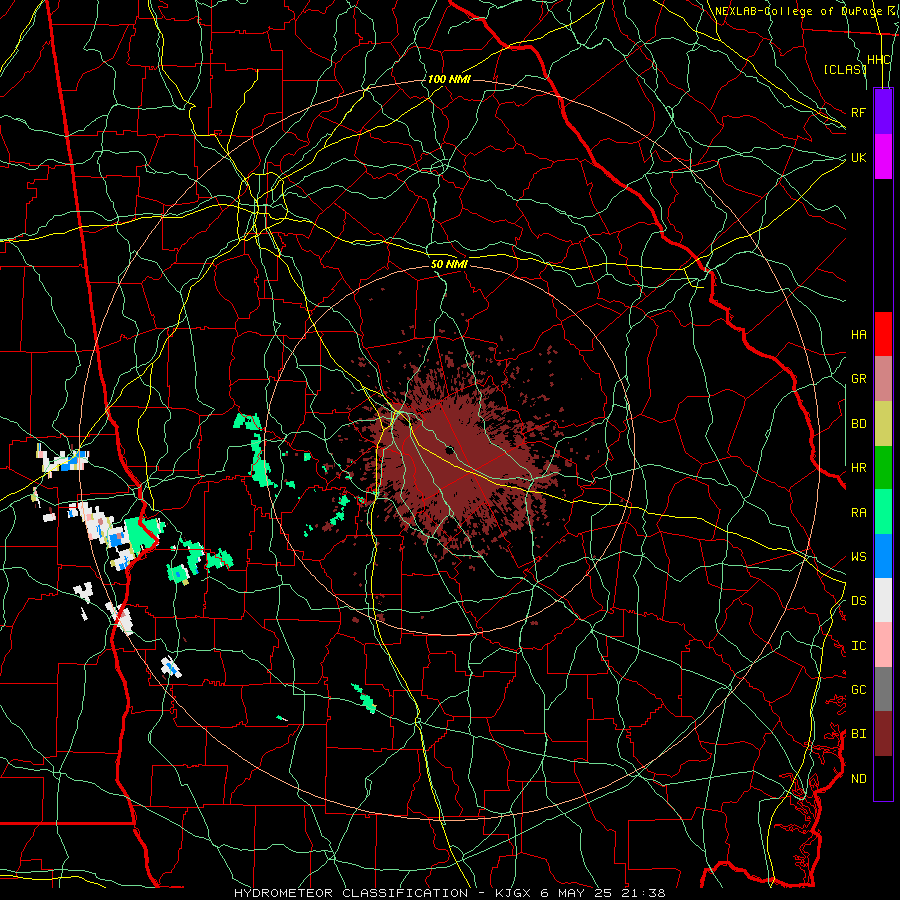This screenshot has width=900, height=900.
Task: Click the "RA" legend label
Action: (x=858, y=513)
